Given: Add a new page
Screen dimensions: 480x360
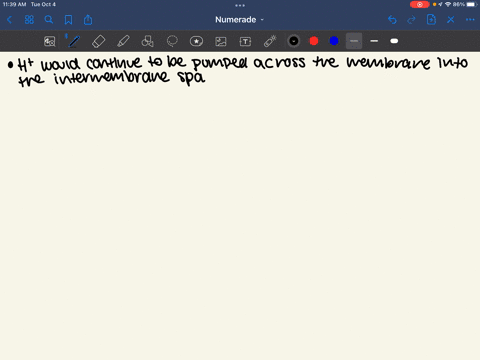Looking at the screenshot, I should coord(431,20).
